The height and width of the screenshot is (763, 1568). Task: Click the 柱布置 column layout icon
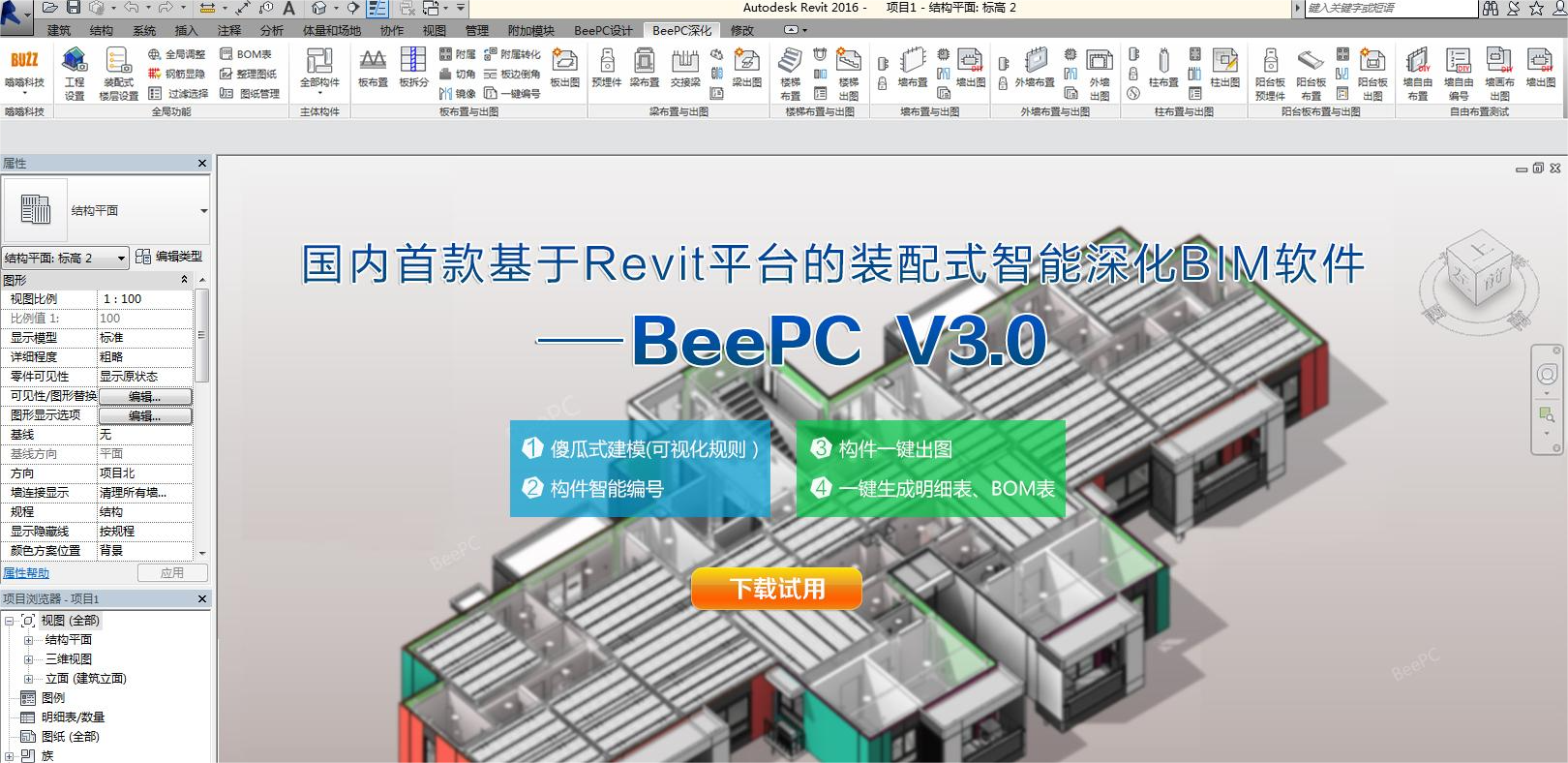point(1163,68)
